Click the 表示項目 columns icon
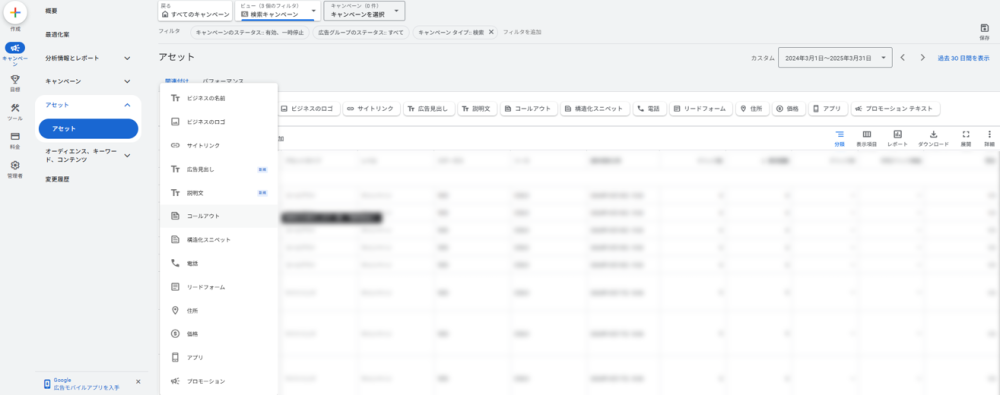Image resolution: width=1000 pixels, height=395 pixels. pos(867,134)
